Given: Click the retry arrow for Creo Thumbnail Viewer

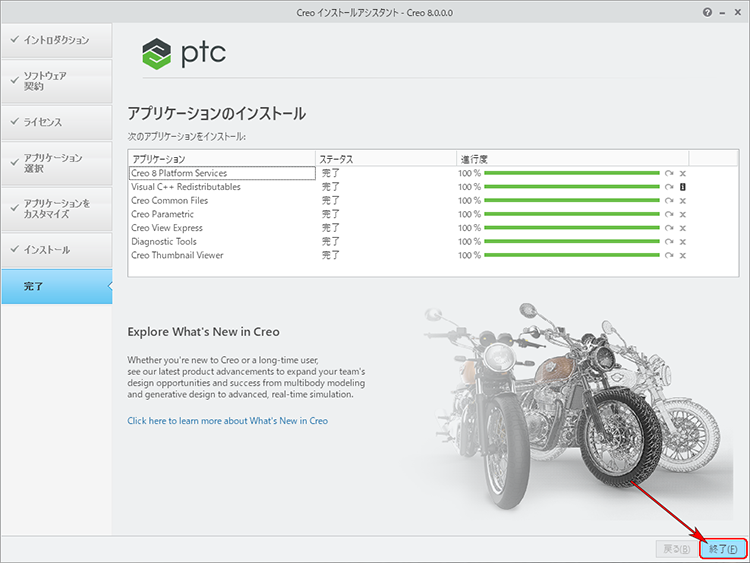Looking at the screenshot, I should [669, 255].
